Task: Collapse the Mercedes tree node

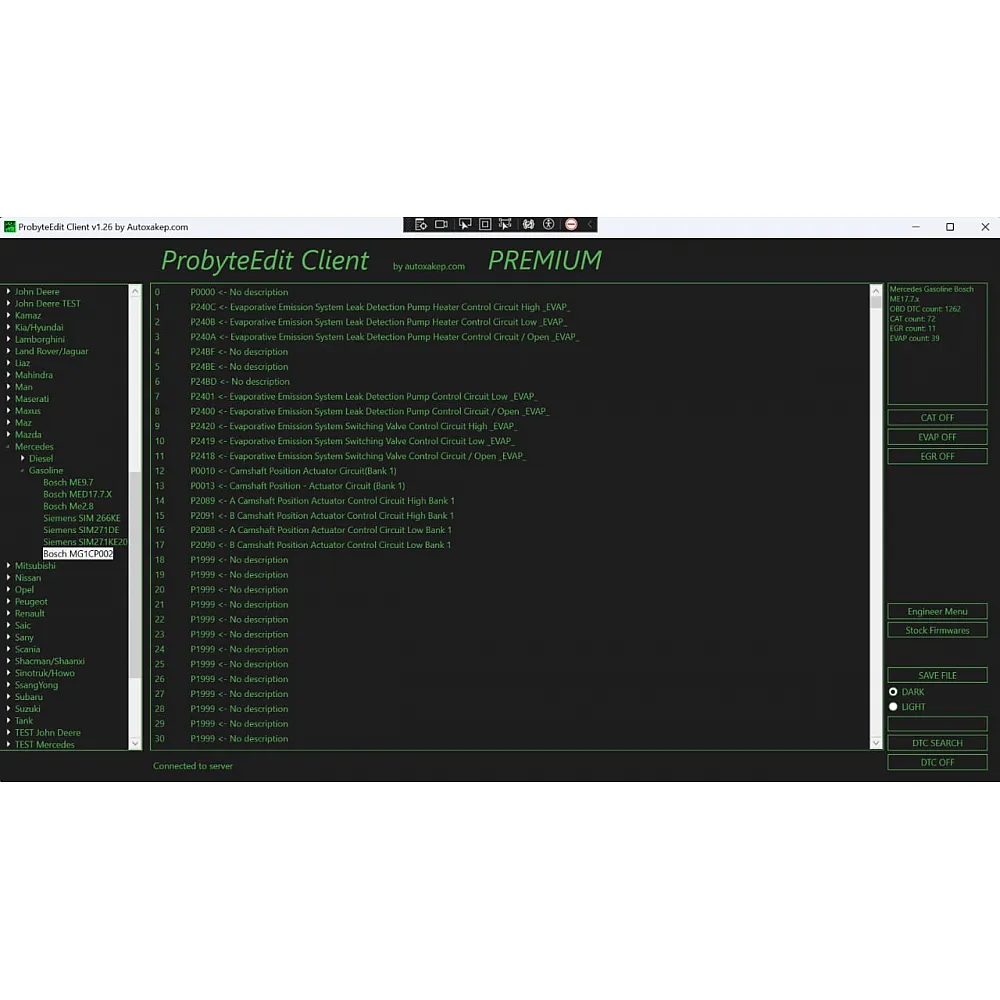Action: [x=9, y=447]
